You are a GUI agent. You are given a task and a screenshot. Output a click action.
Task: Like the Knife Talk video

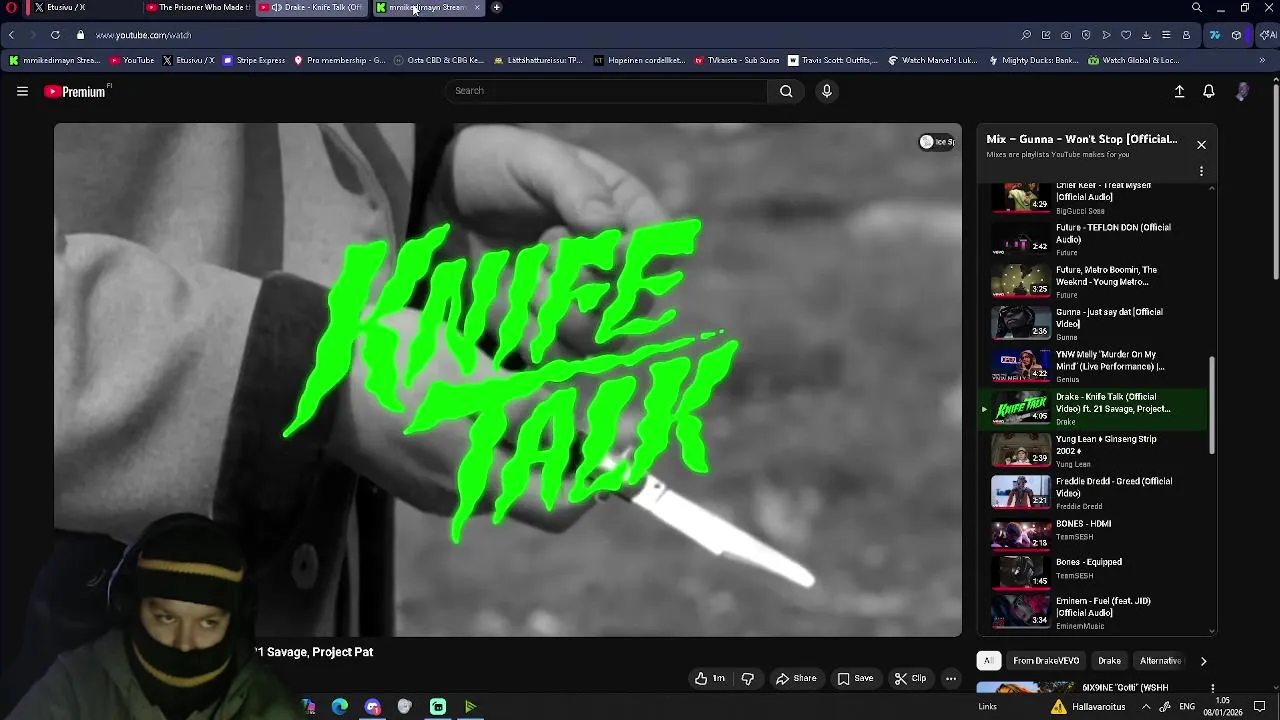pos(710,678)
